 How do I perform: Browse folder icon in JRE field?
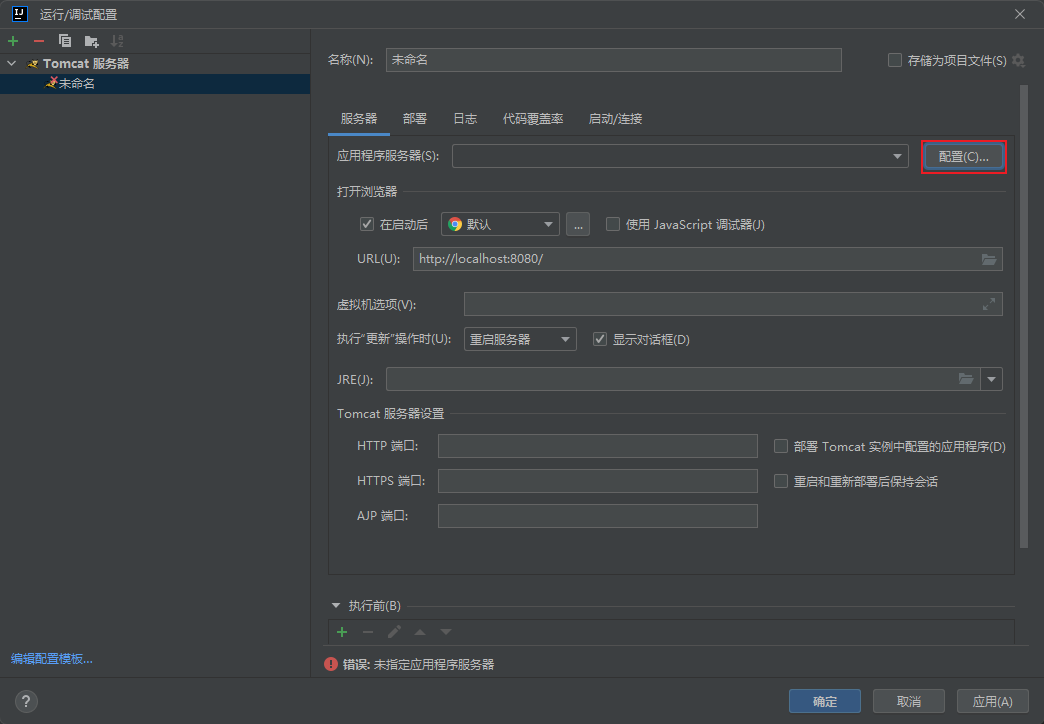tap(966, 379)
